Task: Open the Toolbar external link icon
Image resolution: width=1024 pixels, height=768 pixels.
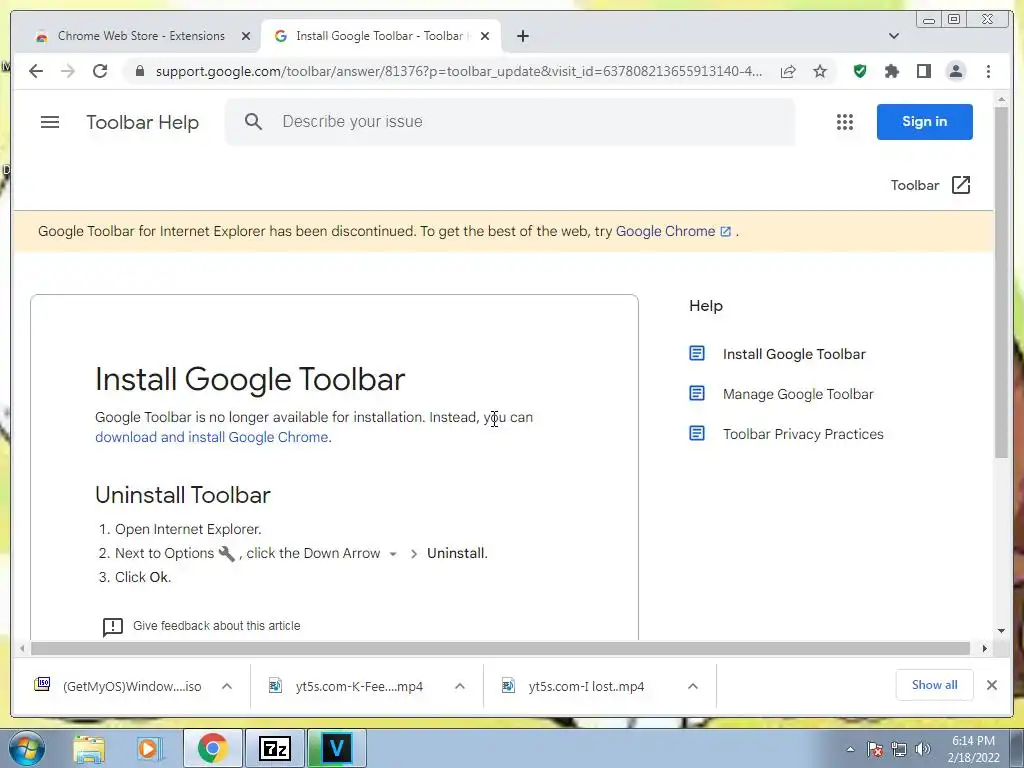Action: click(x=961, y=185)
